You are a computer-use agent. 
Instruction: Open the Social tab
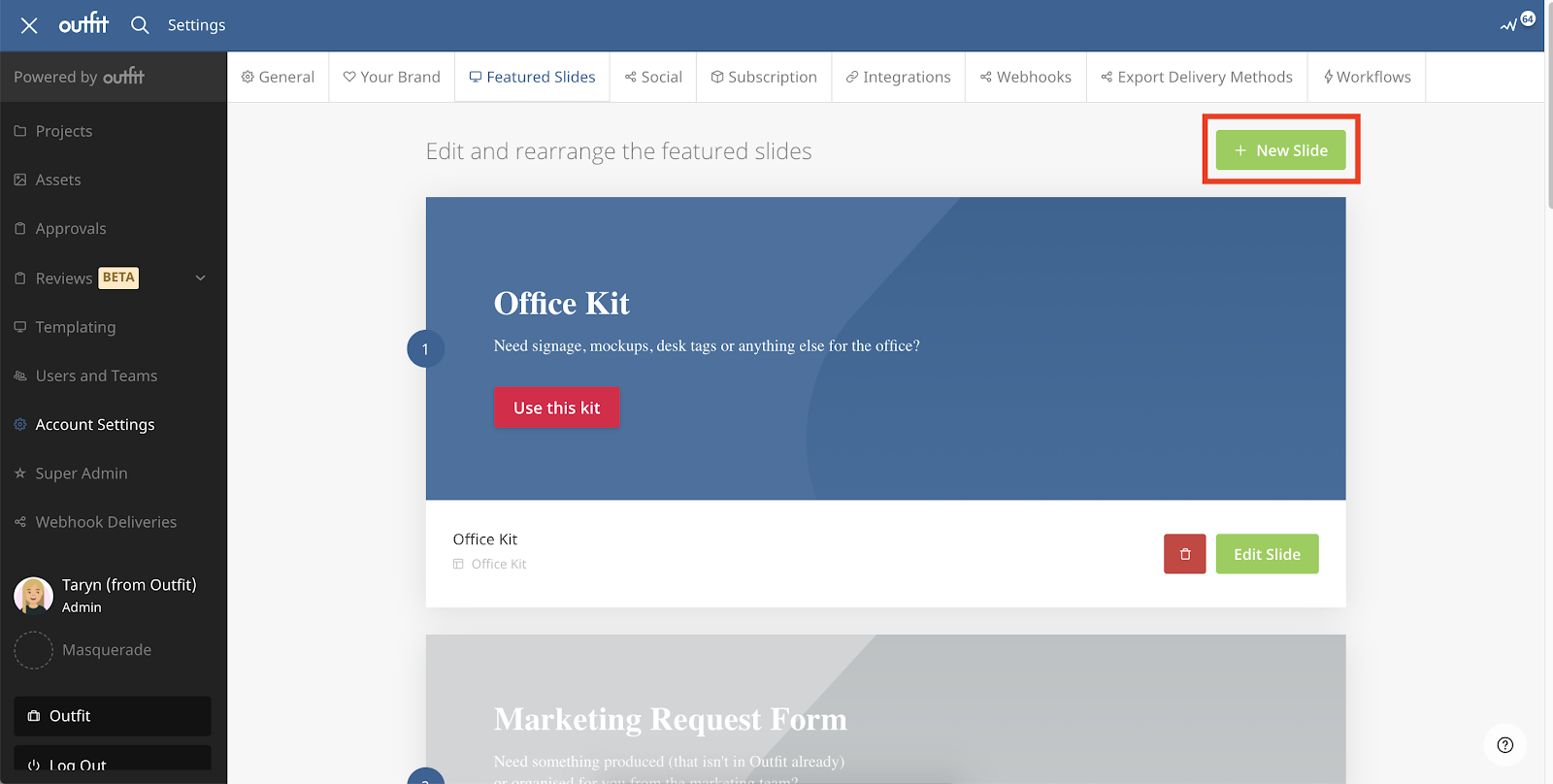click(653, 77)
